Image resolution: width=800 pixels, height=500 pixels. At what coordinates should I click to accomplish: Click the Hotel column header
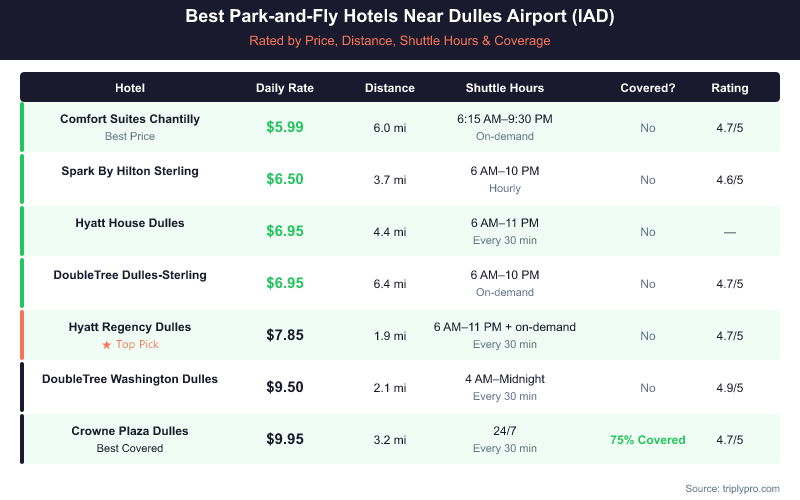(x=130, y=88)
